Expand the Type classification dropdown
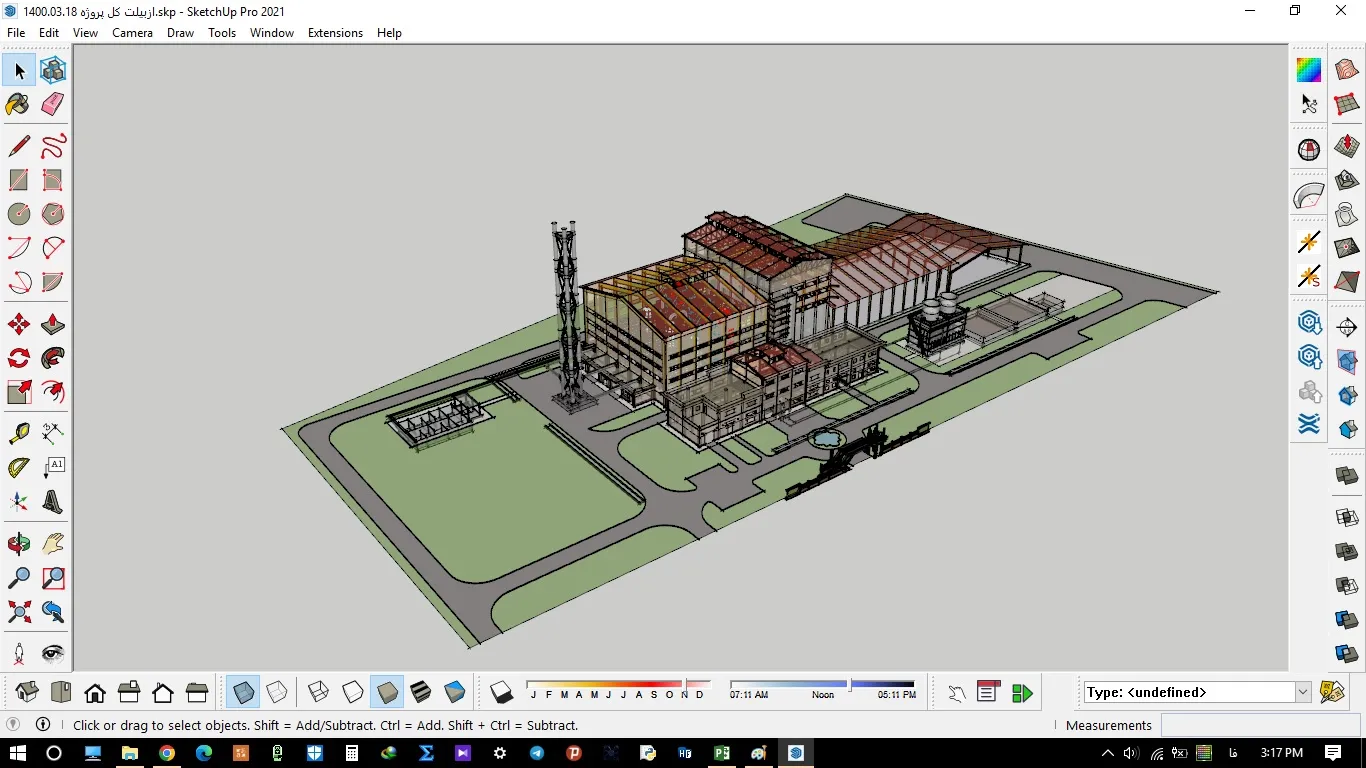 pyautogui.click(x=1303, y=692)
